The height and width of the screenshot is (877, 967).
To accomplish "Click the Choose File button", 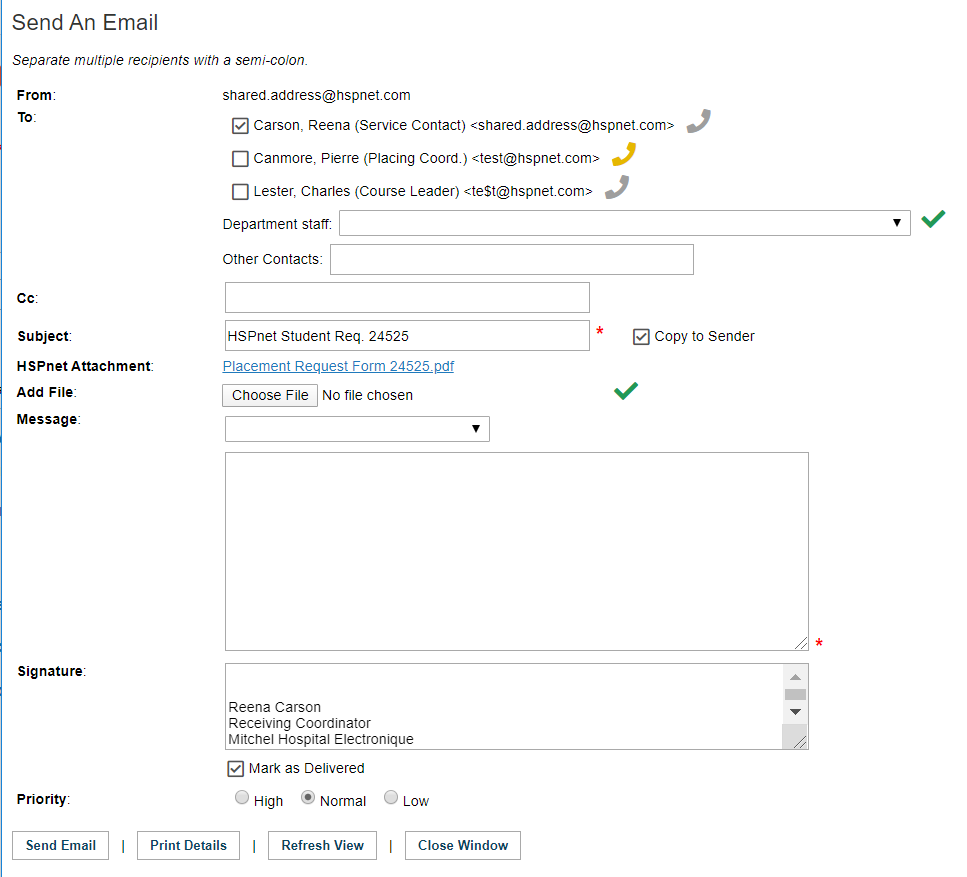I will click(x=270, y=395).
